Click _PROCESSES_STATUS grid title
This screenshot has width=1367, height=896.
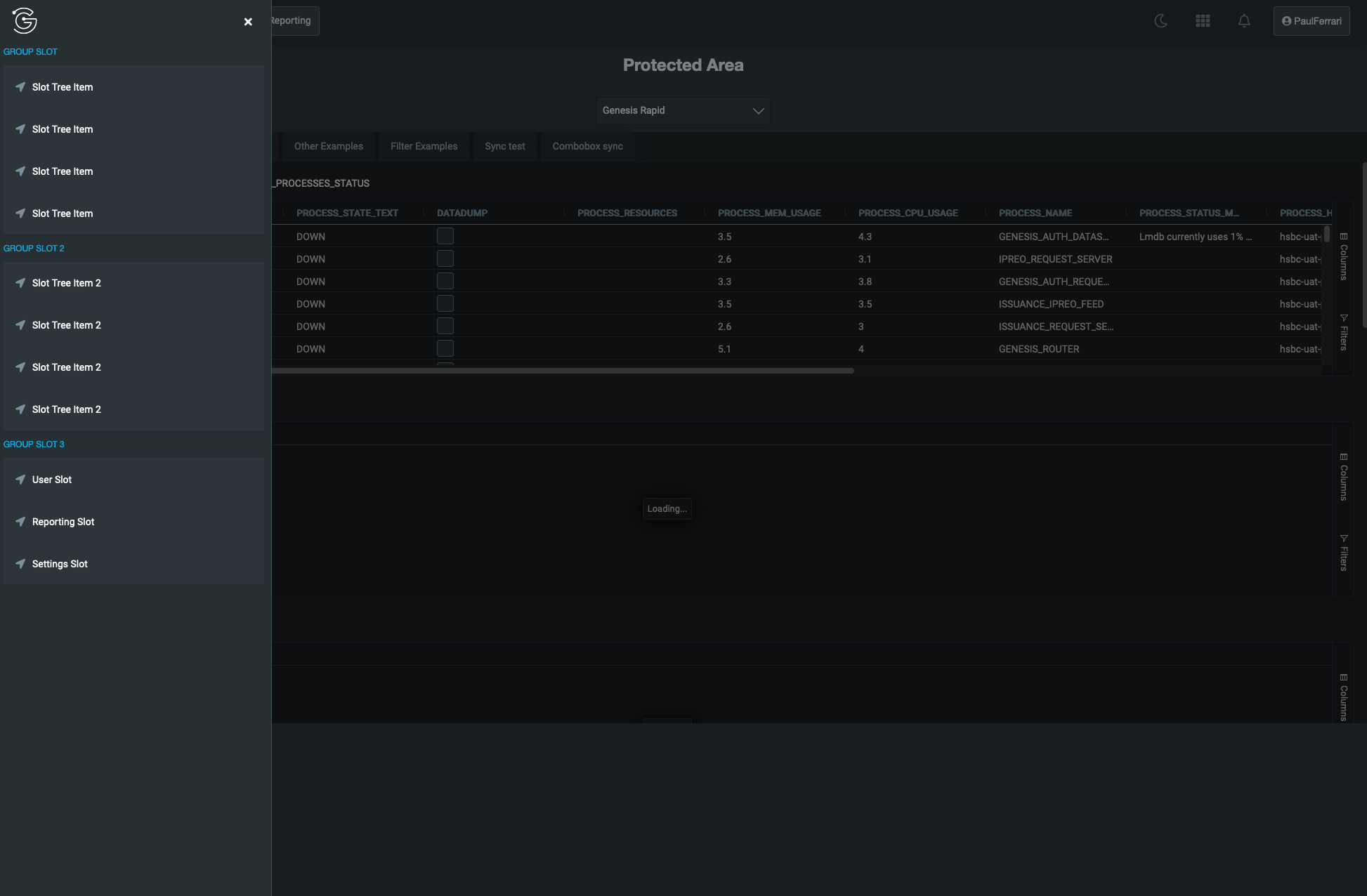[321, 183]
